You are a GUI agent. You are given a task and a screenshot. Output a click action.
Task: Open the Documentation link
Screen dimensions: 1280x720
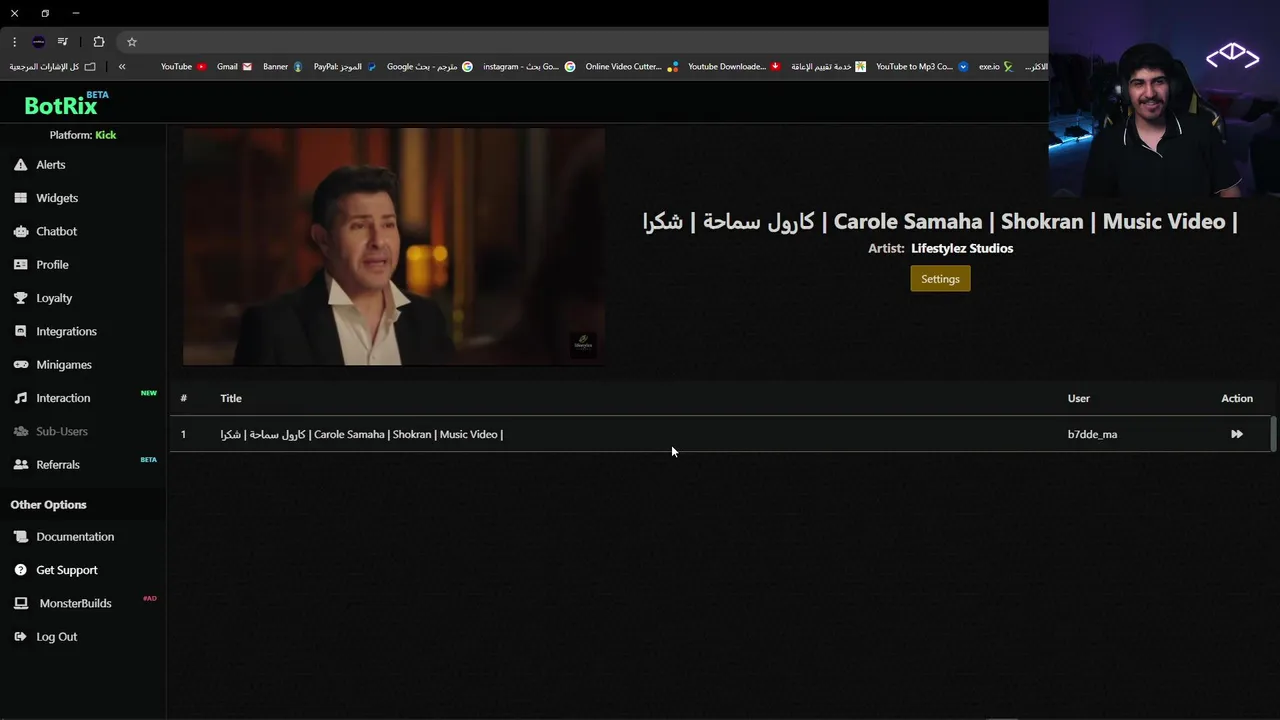click(75, 537)
